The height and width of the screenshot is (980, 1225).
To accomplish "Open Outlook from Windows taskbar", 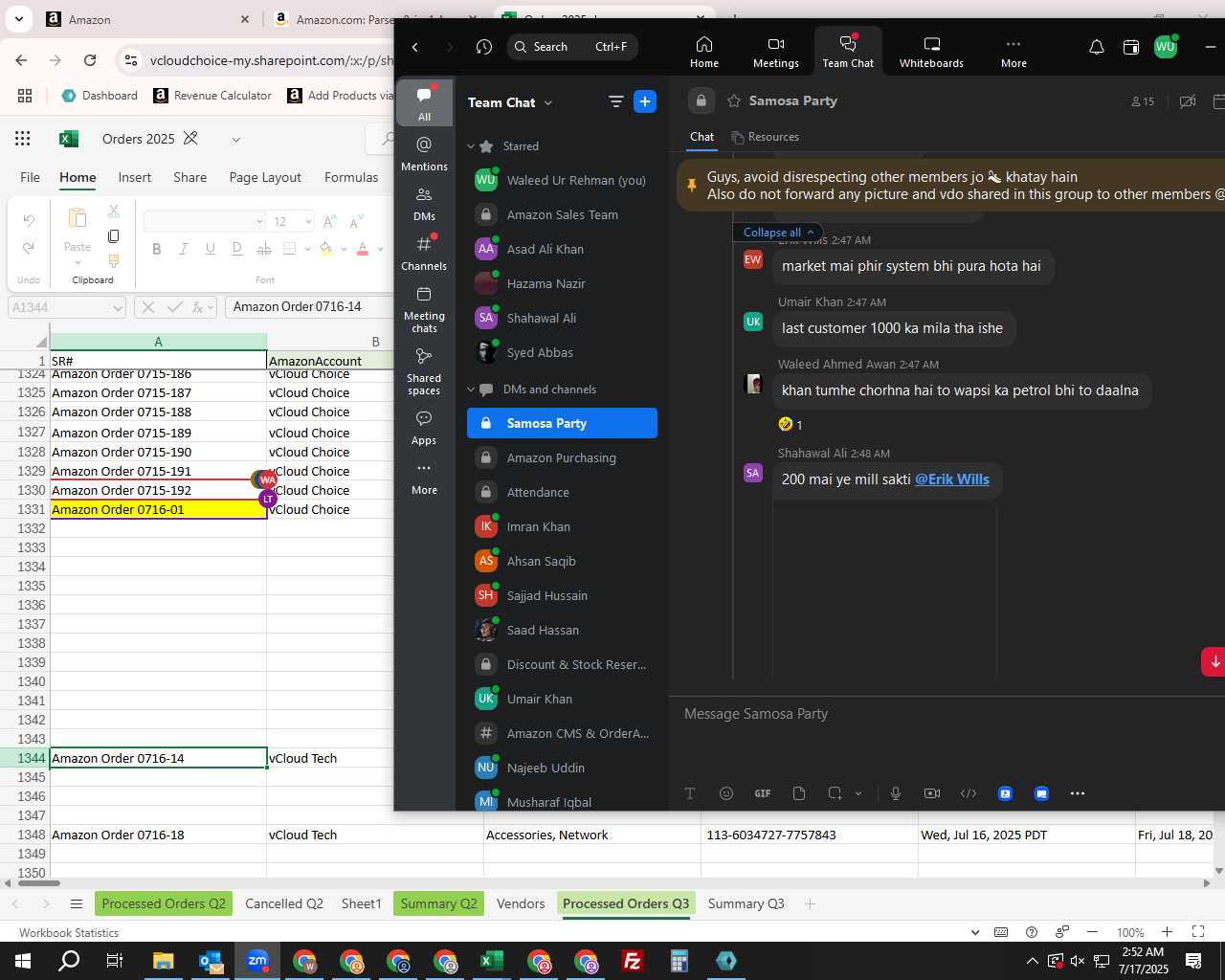I will coord(211,961).
